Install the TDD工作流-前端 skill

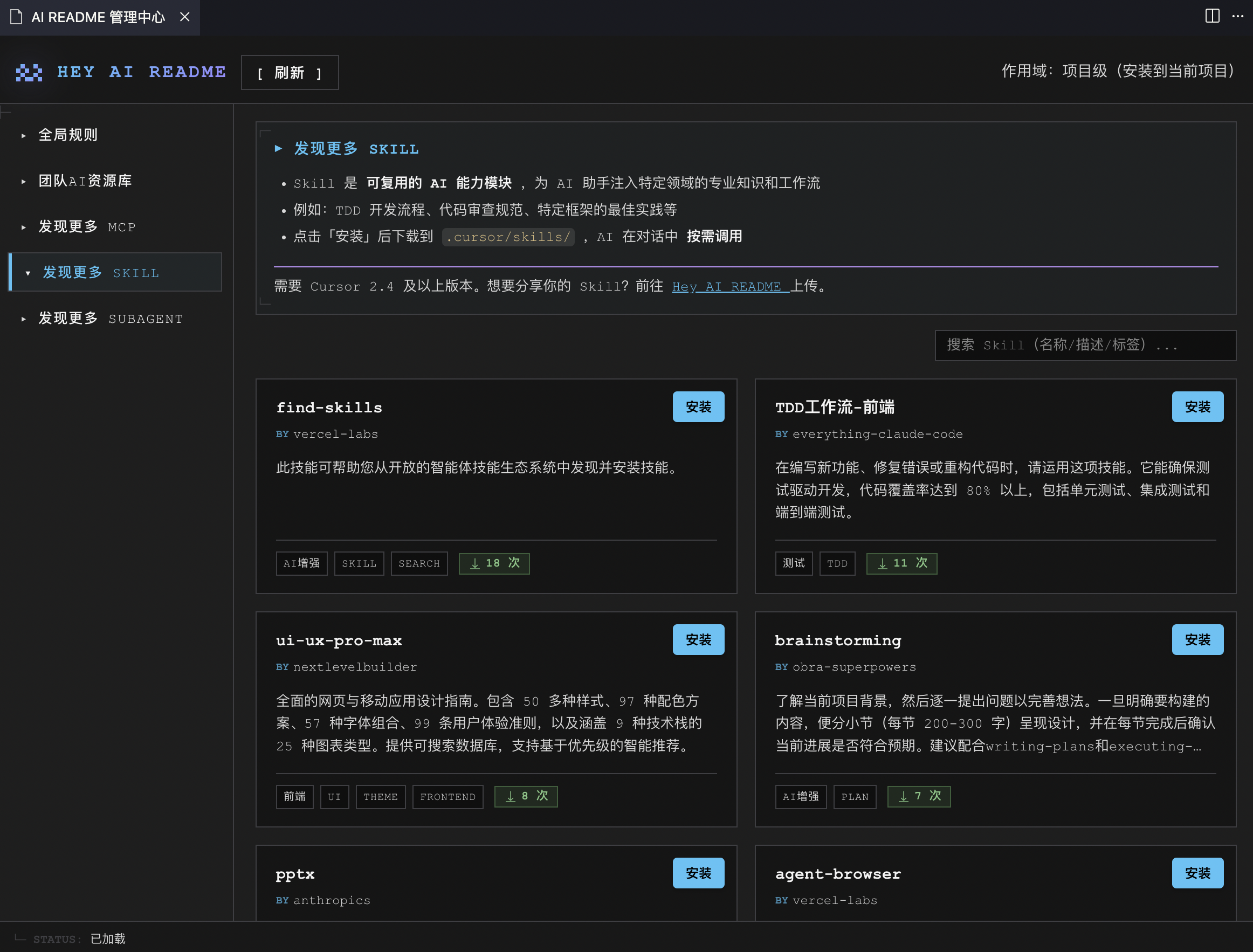pyautogui.click(x=1197, y=406)
